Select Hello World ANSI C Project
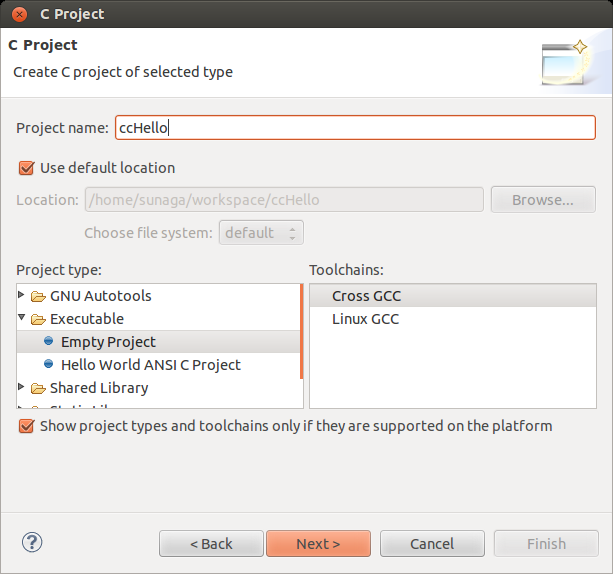Image resolution: width=613 pixels, height=574 pixels. click(x=150, y=365)
